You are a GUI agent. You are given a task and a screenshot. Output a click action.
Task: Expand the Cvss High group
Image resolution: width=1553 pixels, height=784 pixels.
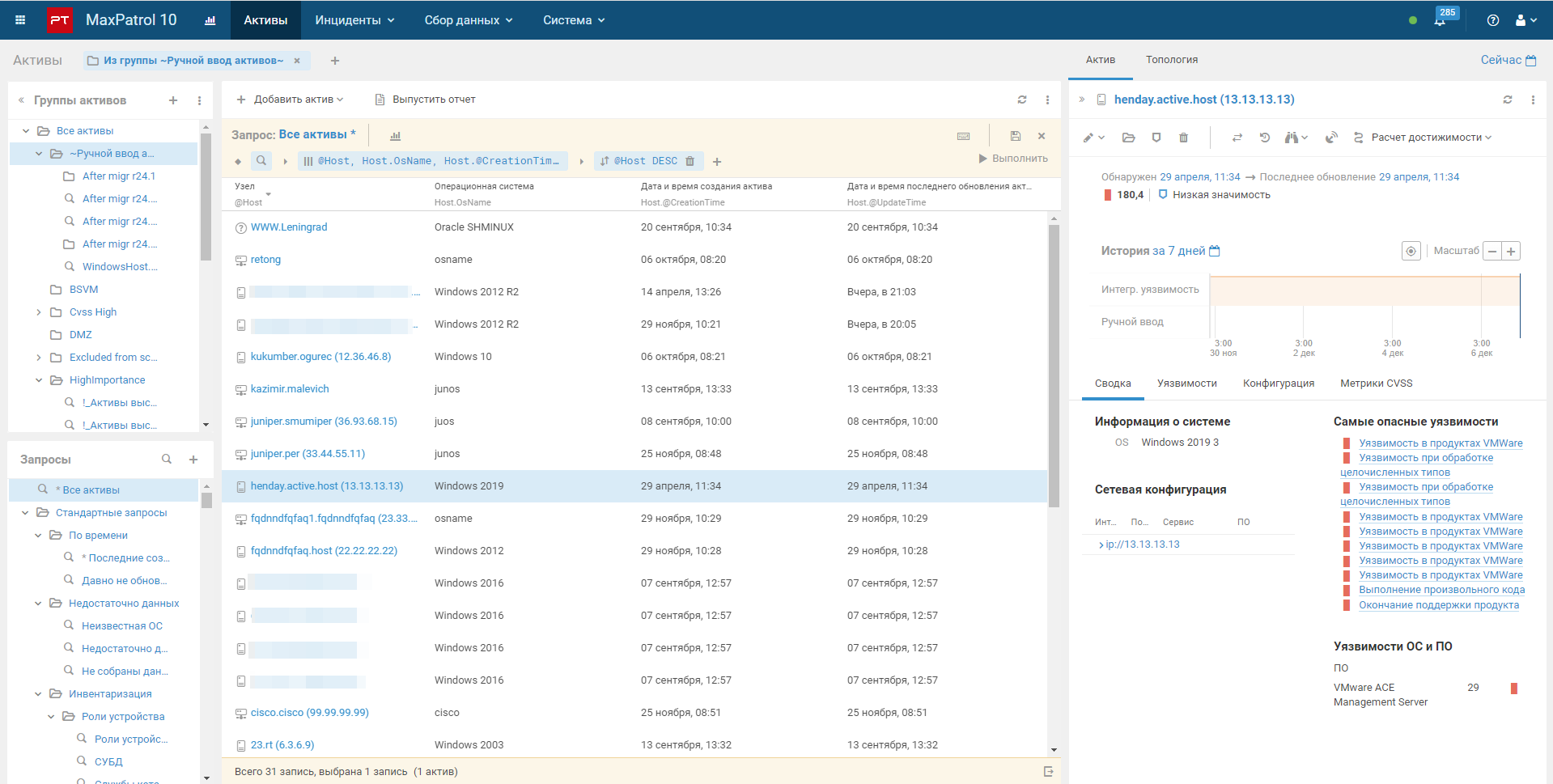point(39,312)
